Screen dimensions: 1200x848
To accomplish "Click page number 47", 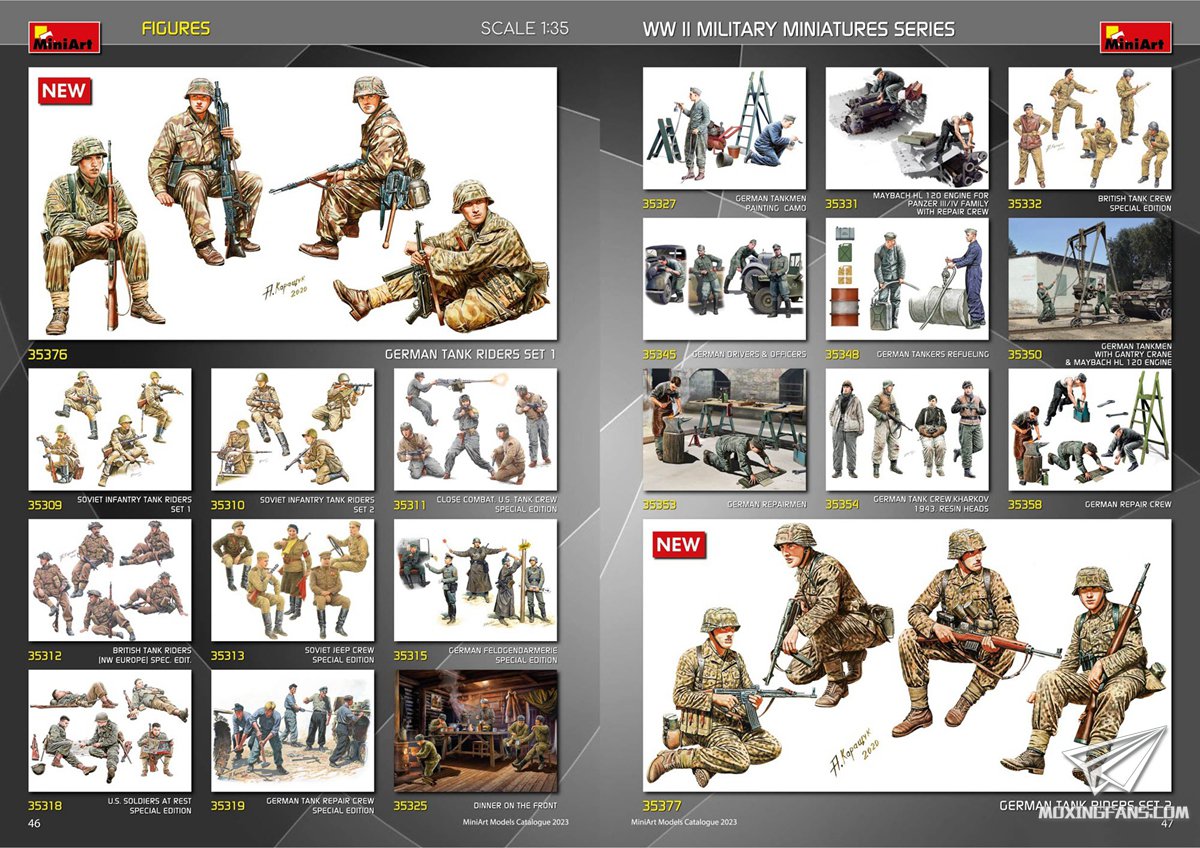I will click(x=1166, y=824).
